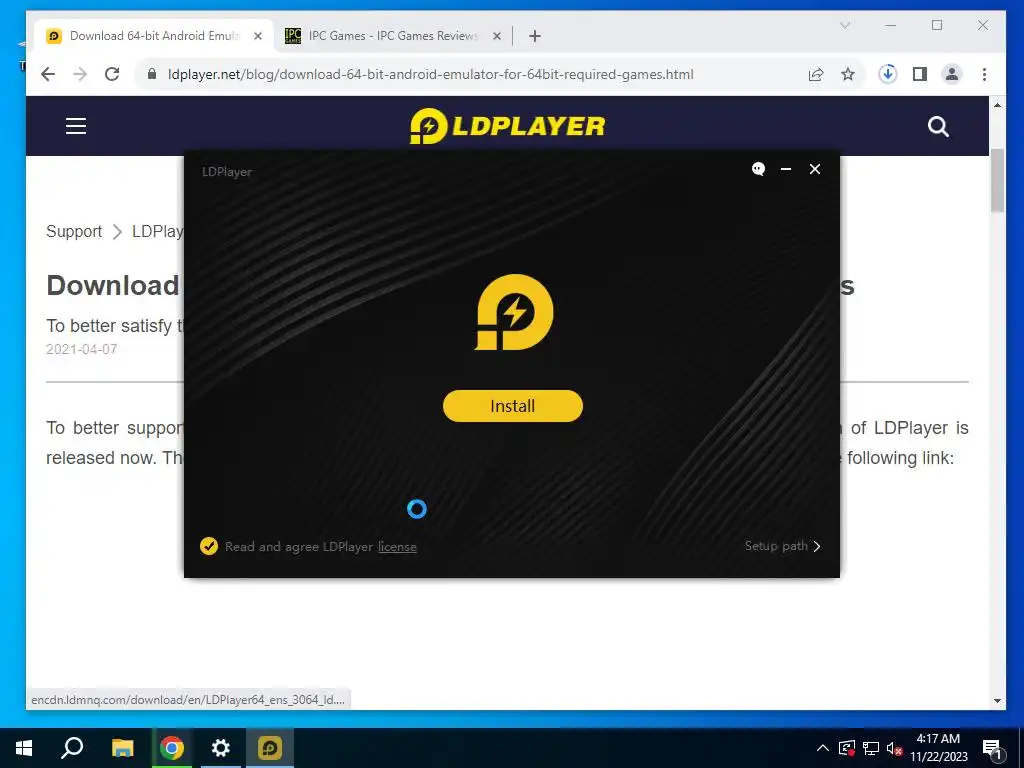1024x768 pixels.
Task: Open the LDPlayer license link
Action: (x=397, y=547)
